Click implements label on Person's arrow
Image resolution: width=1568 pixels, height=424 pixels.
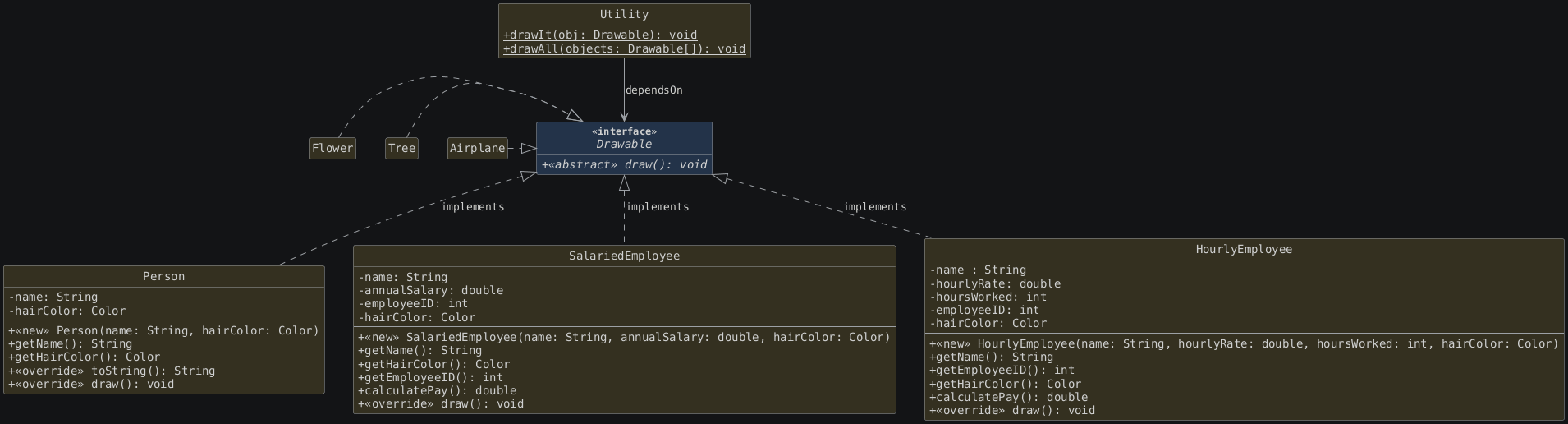pos(472,207)
